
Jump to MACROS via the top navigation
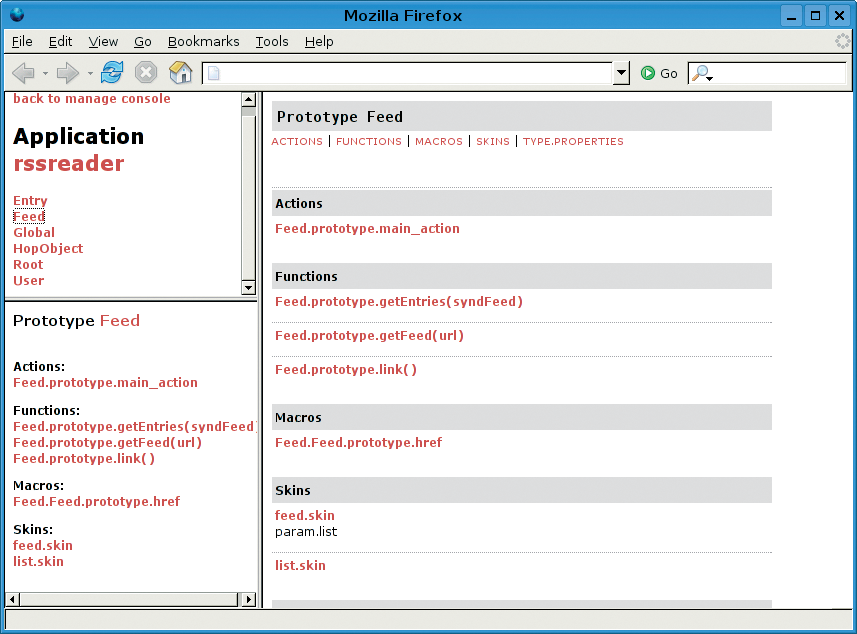(x=439, y=142)
